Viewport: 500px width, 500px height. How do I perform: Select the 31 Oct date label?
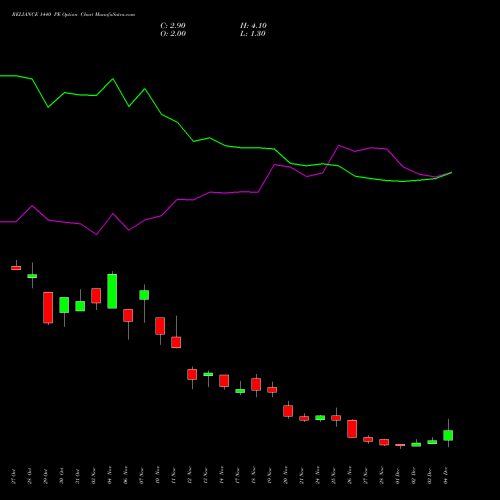(x=78, y=476)
